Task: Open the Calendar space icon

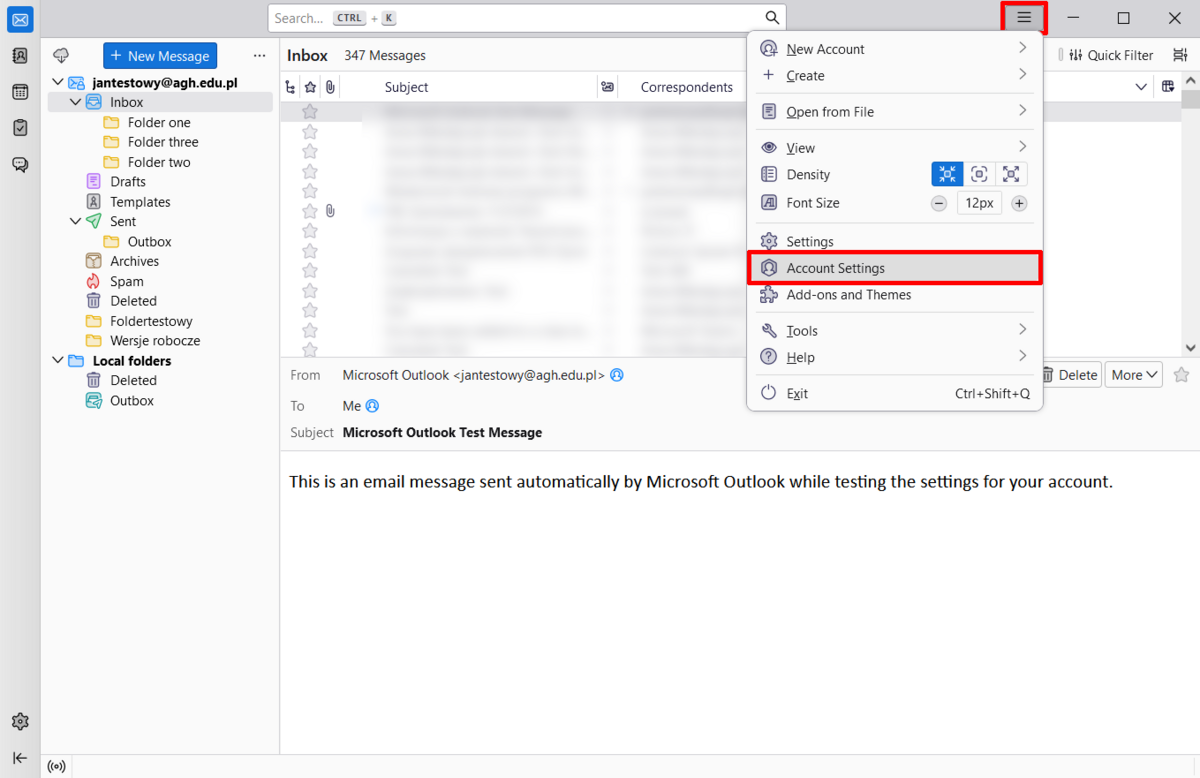Action: tap(20, 92)
